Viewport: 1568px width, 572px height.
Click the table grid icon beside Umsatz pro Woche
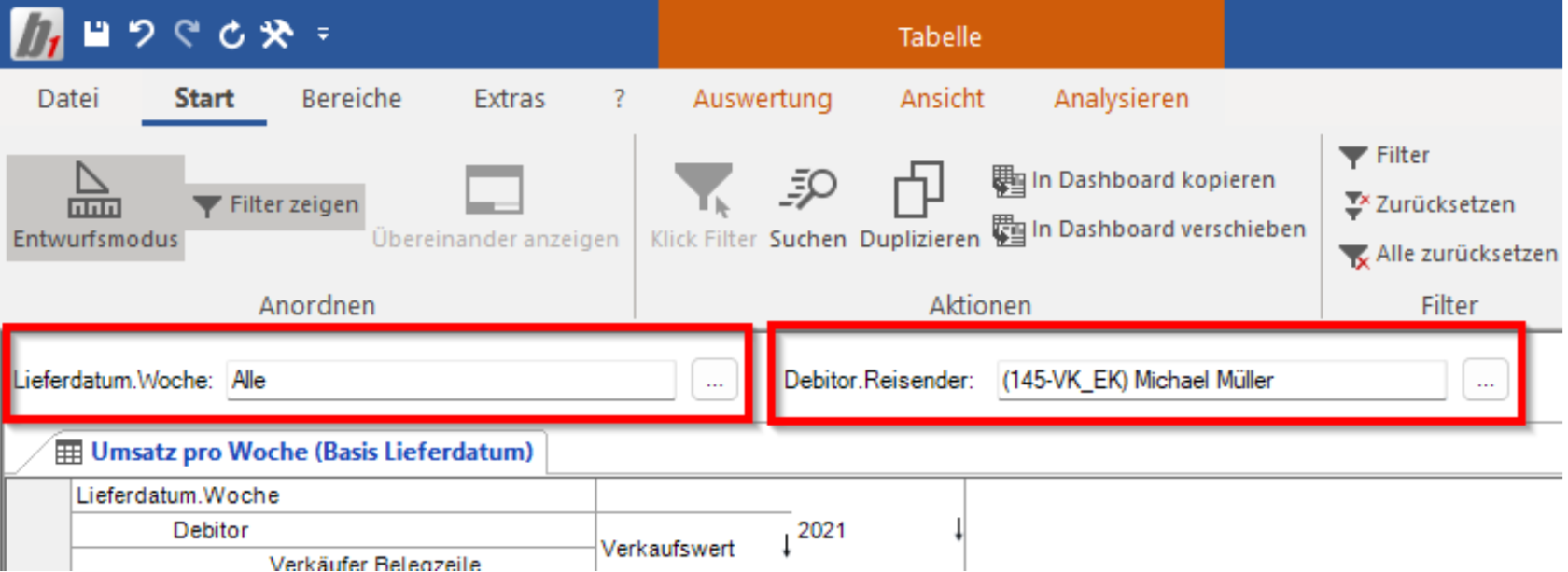tap(68, 453)
